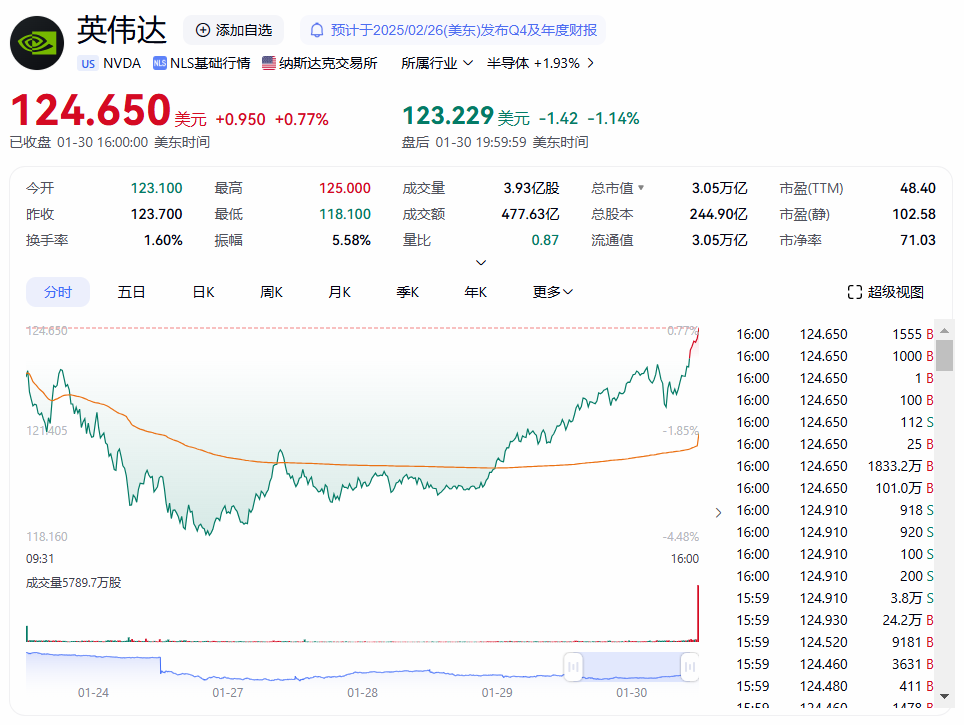Click the 成交量 value 3.93亿股

tap(531, 188)
